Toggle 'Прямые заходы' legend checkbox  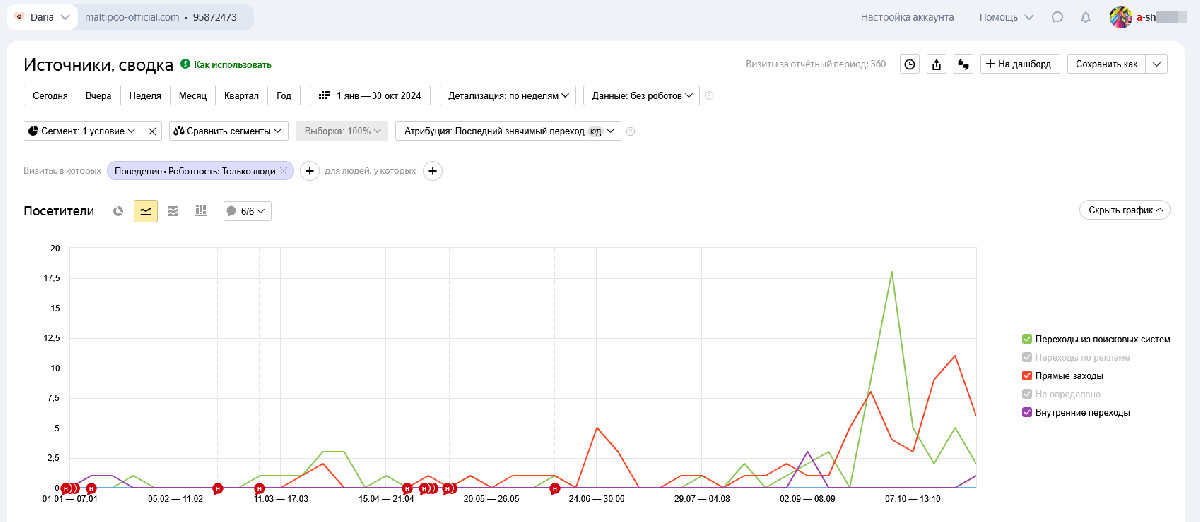(1027, 376)
